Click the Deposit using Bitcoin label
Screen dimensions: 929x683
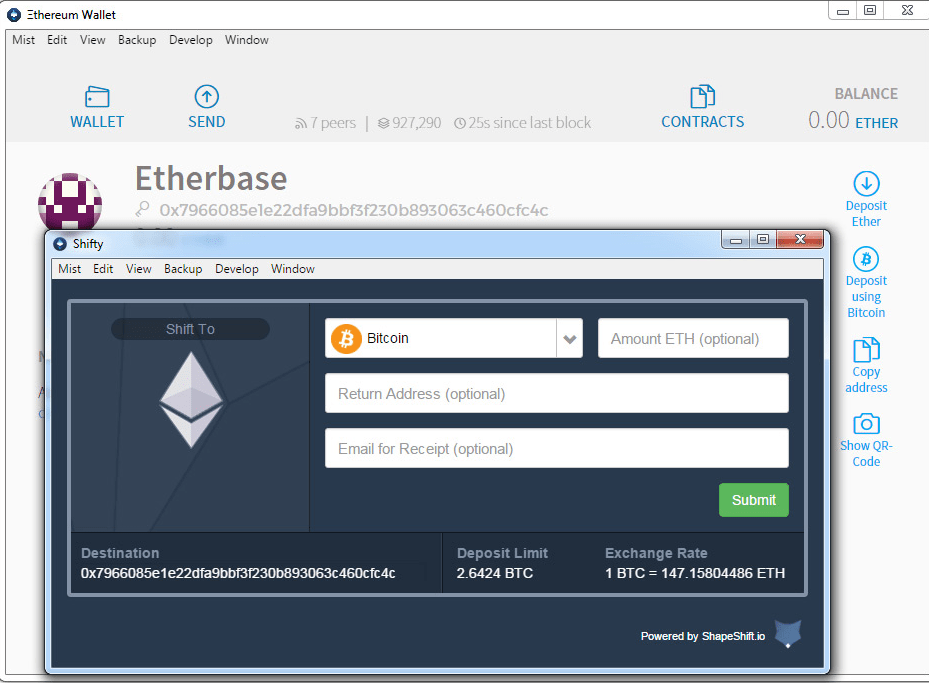tap(866, 296)
